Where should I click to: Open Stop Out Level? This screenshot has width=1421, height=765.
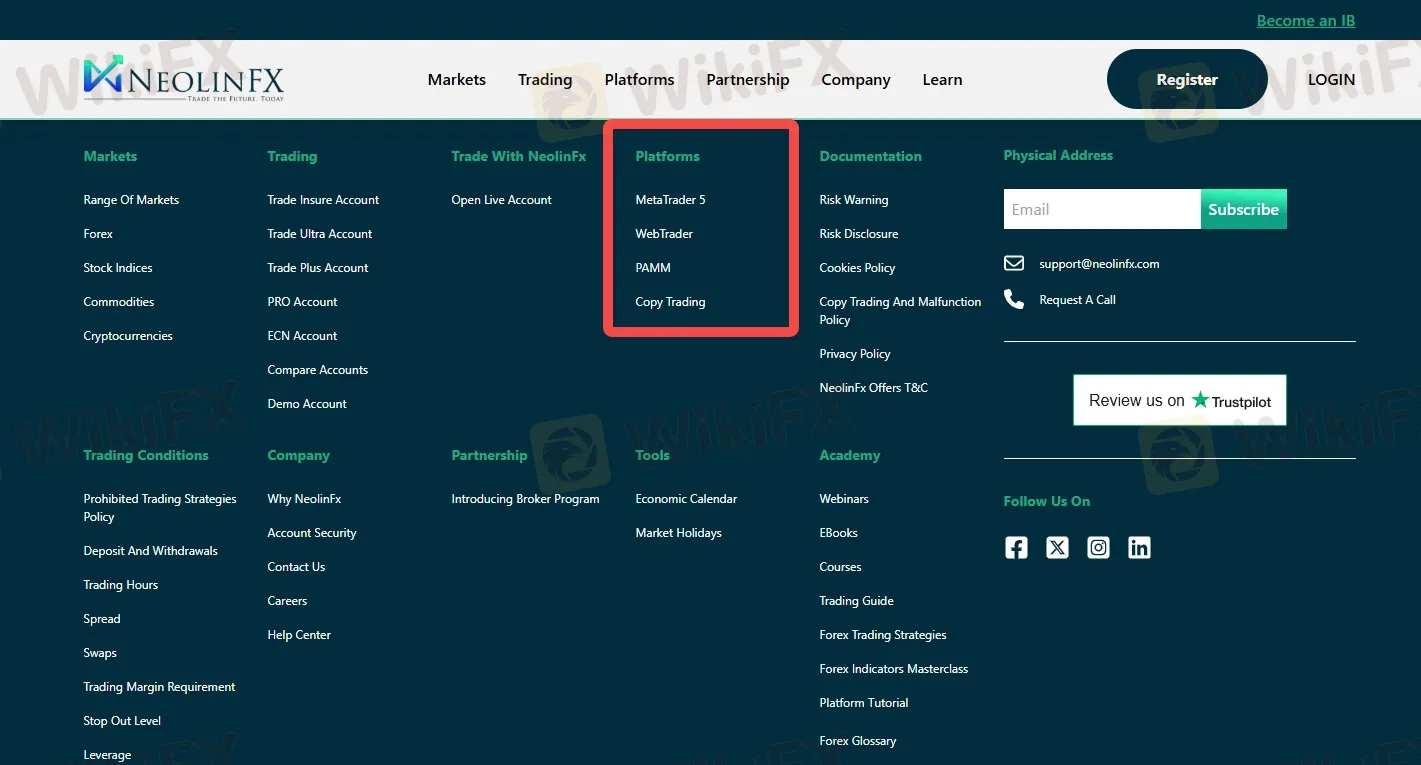point(122,721)
